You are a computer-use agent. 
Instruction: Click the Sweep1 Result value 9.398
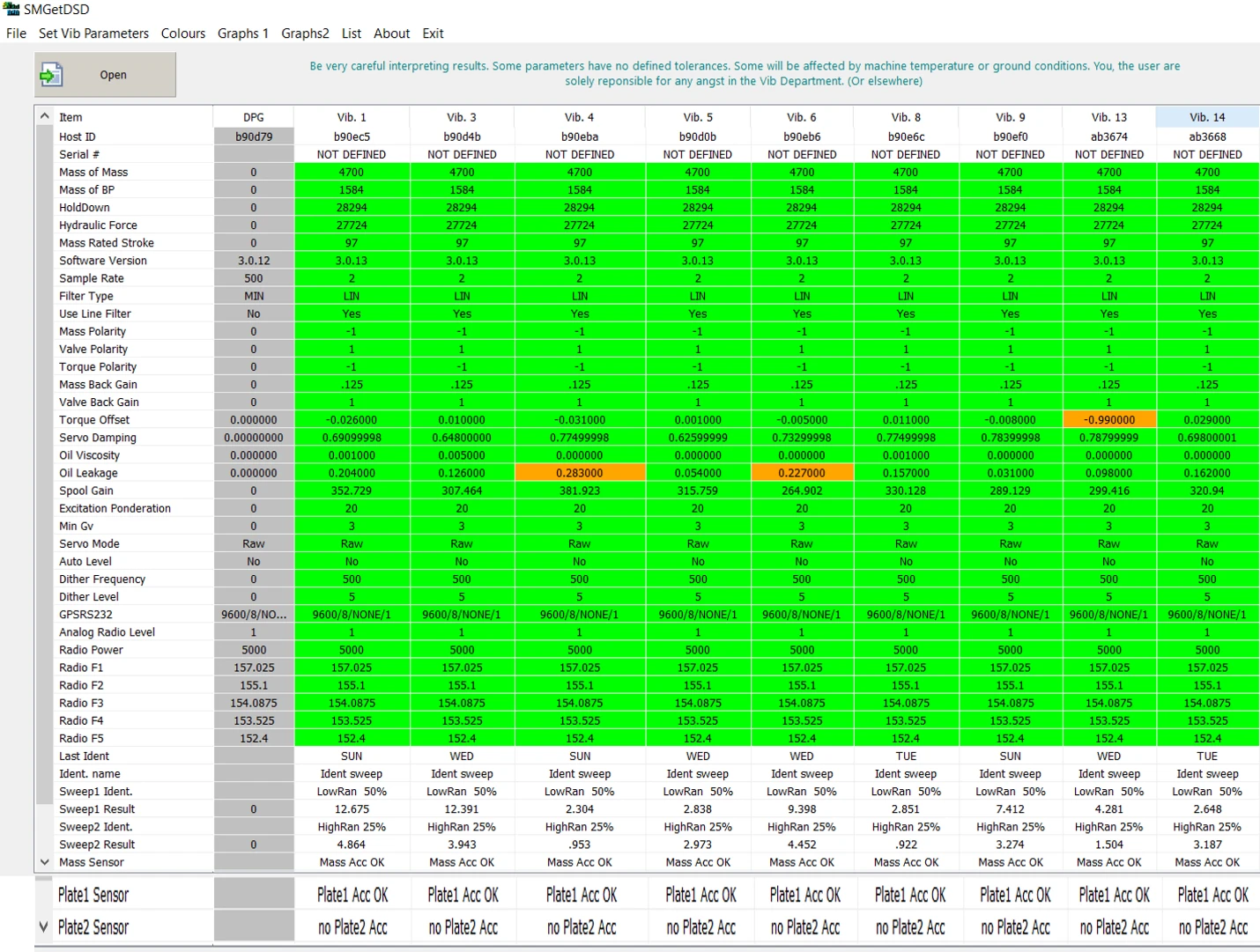pos(802,809)
